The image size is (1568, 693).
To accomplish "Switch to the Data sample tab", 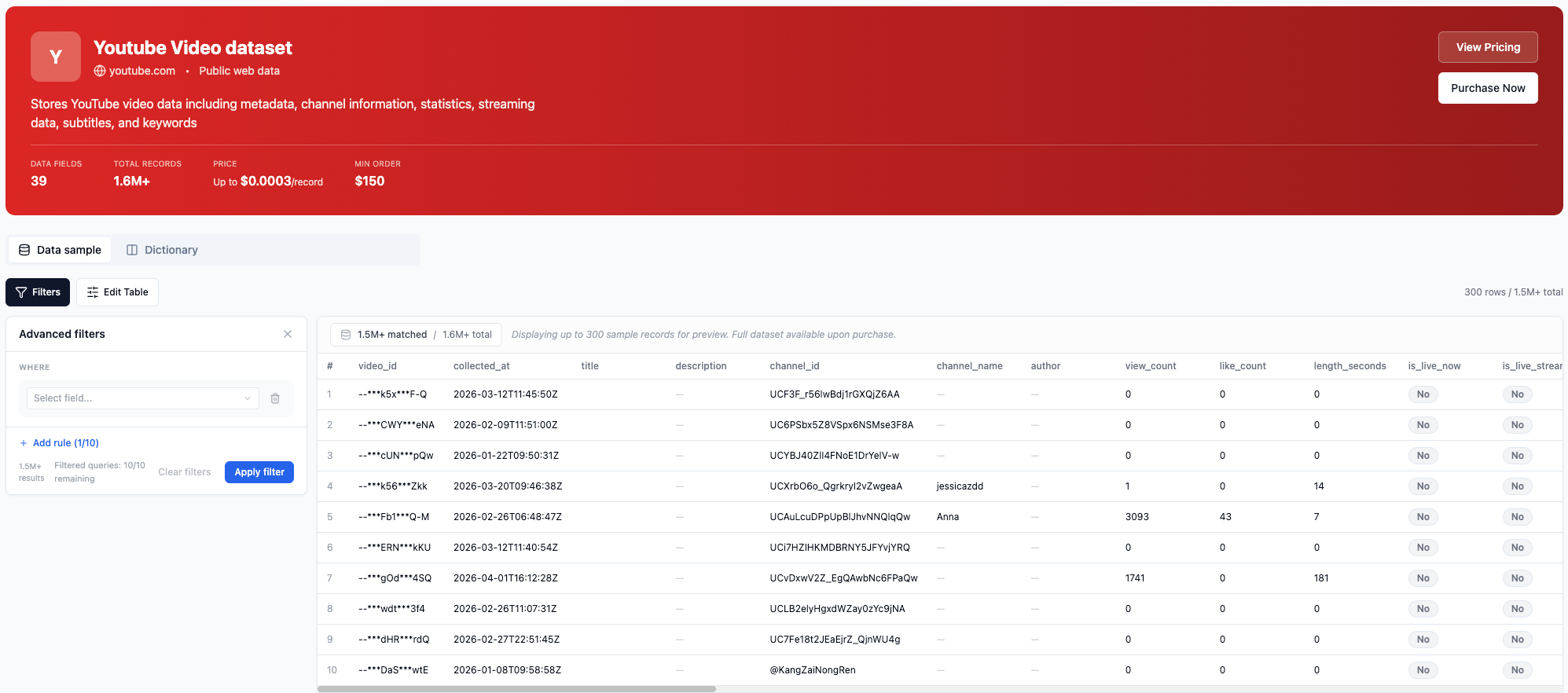I will click(60, 250).
